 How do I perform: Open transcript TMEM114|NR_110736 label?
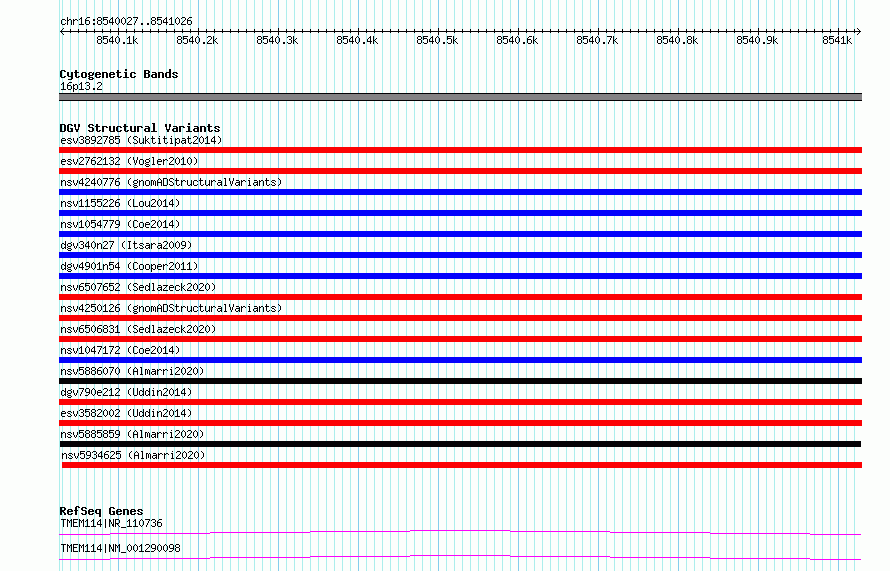(x=111, y=523)
